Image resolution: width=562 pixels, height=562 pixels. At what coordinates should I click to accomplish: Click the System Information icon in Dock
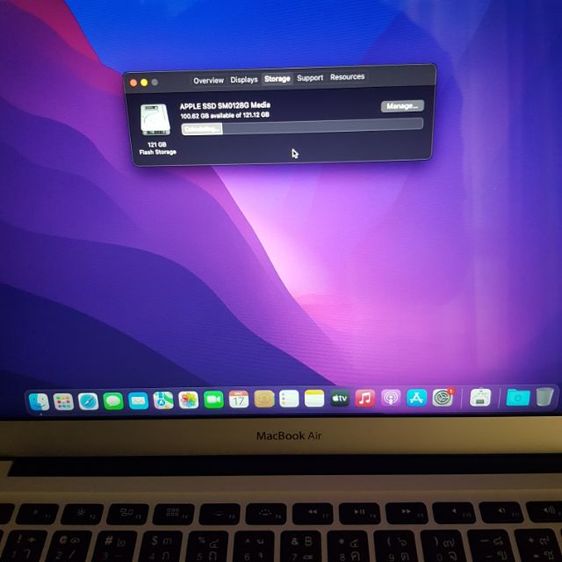(480, 397)
